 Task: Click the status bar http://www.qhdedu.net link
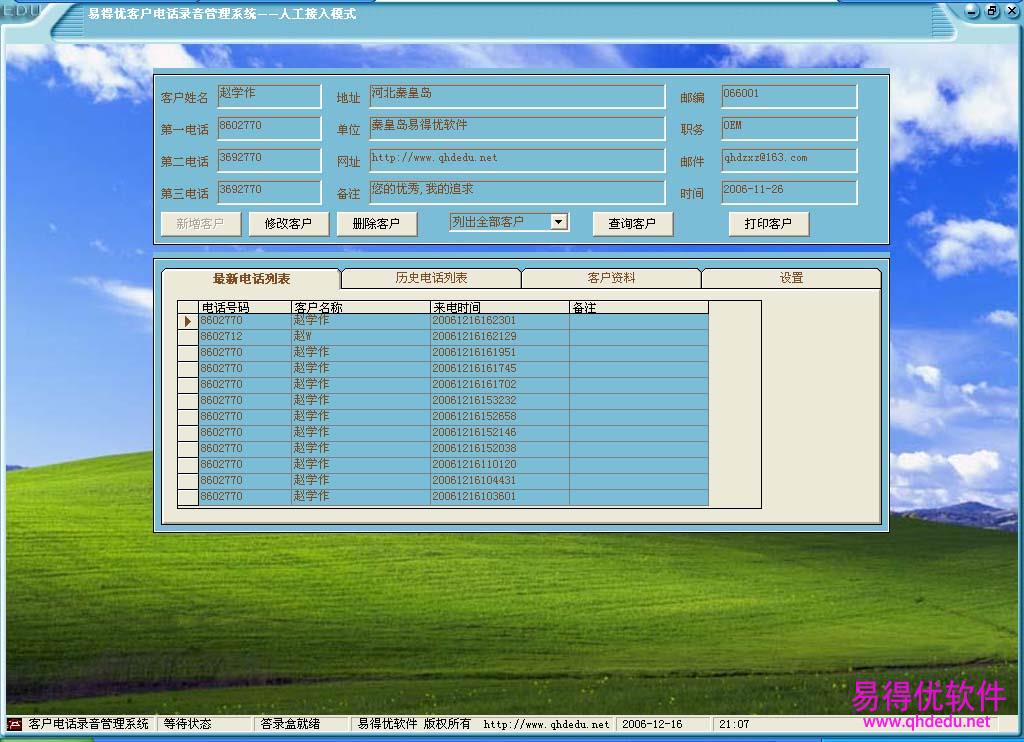pyautogui.click(x=546, y=724)
